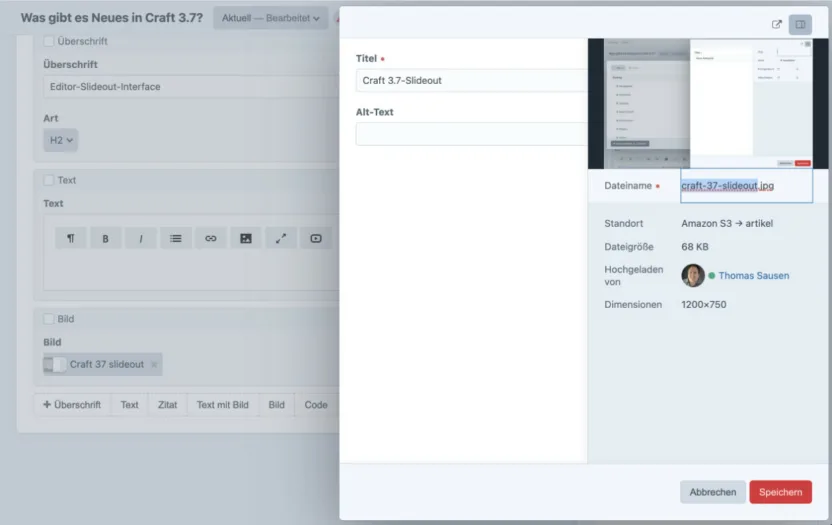Add an Überschrift block

coord(72,404)
